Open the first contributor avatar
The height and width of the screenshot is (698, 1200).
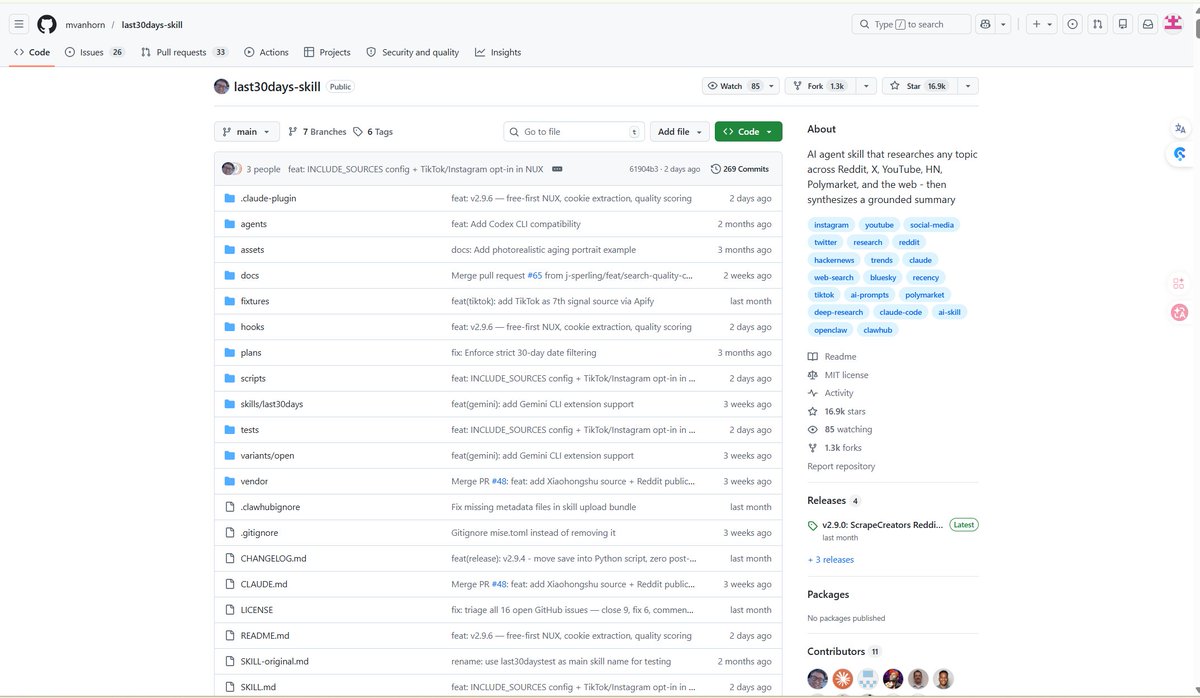pyautogui.click(x=817, y=679)
